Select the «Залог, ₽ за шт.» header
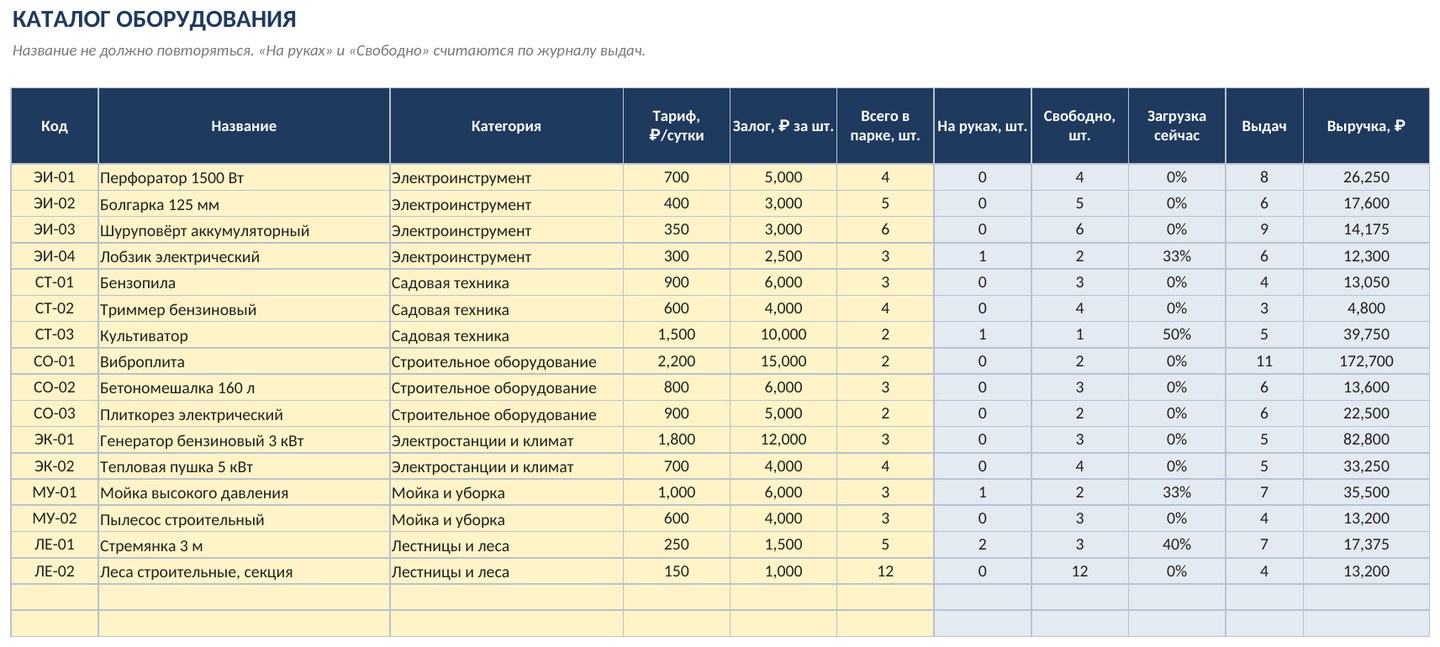Viewport: 1440px width, 647px height. coord(784,126)
